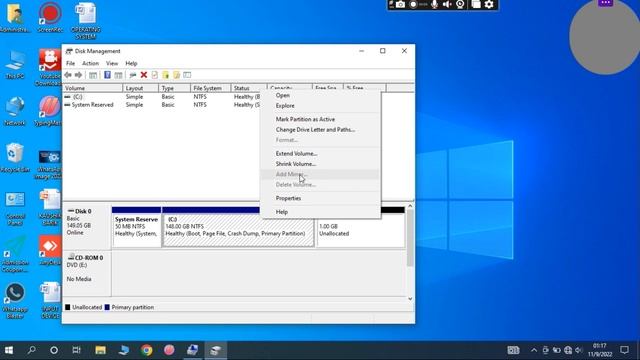
Task: Open the settings gear in recorder bar
Action: pos(489,4)
